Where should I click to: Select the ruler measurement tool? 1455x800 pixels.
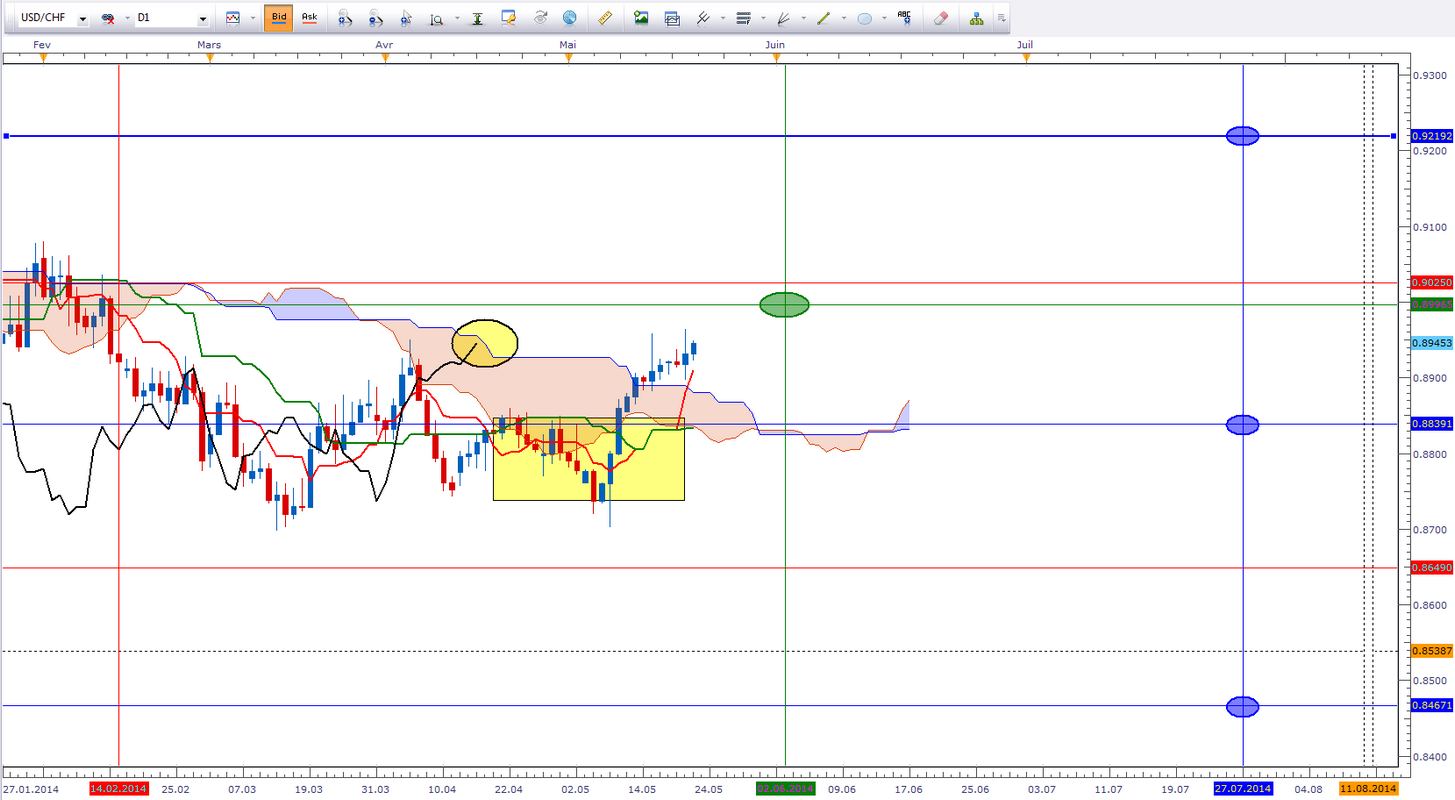coord(604,18)
